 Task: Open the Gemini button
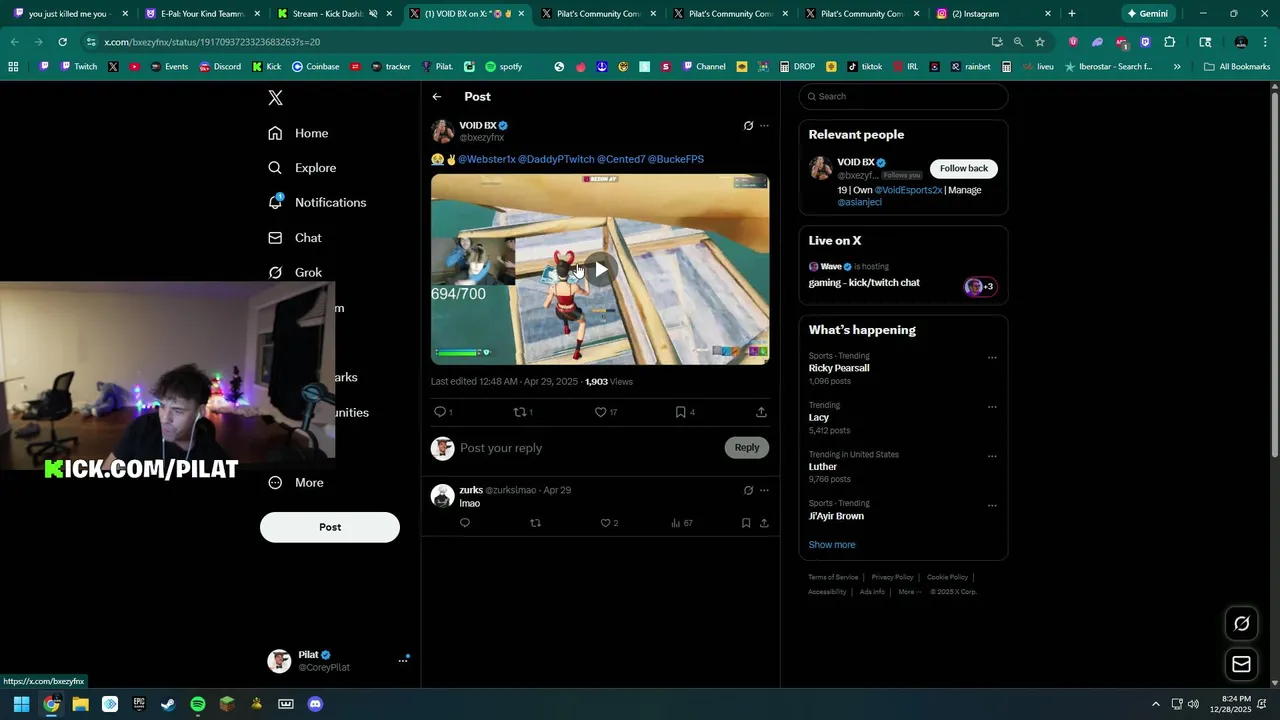tap(1147, 14)
